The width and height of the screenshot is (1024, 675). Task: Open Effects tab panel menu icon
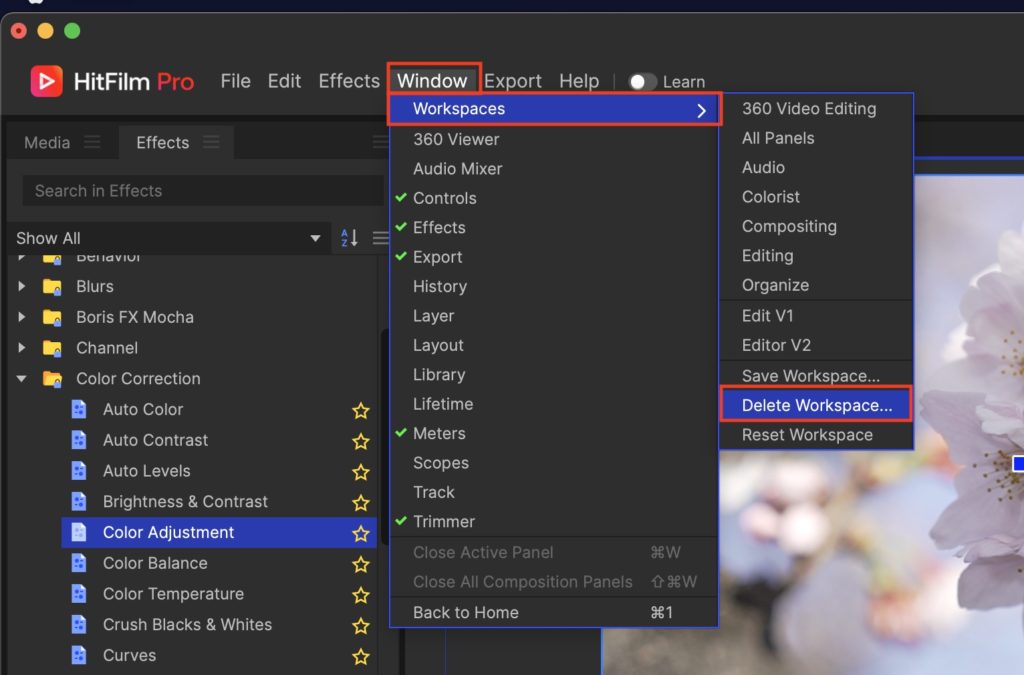click(211, 142)
